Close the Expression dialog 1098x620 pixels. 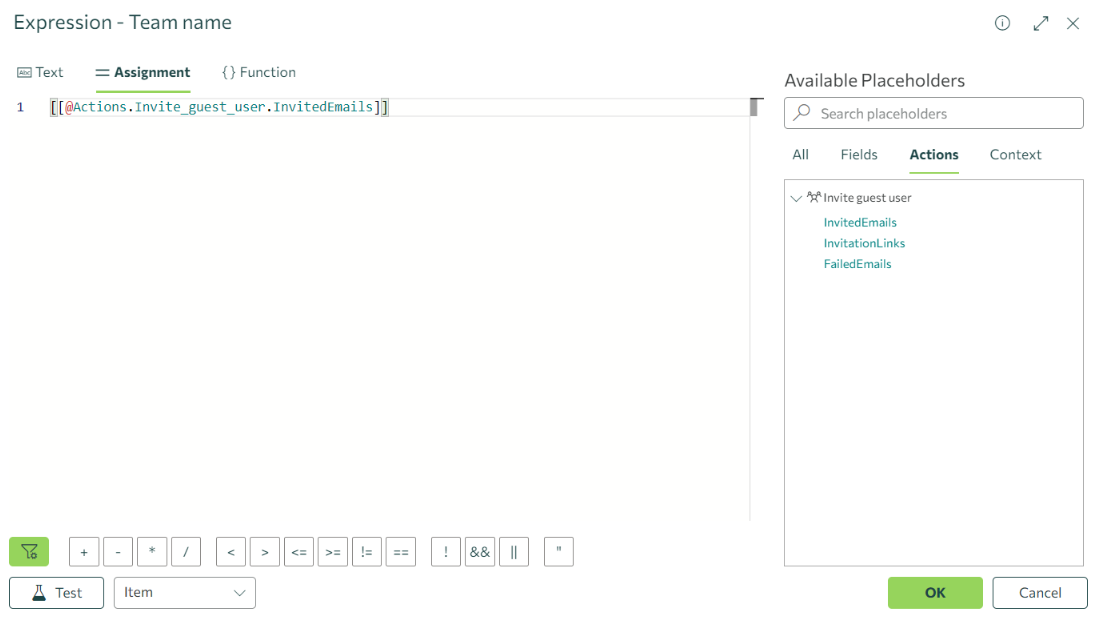1073,24
